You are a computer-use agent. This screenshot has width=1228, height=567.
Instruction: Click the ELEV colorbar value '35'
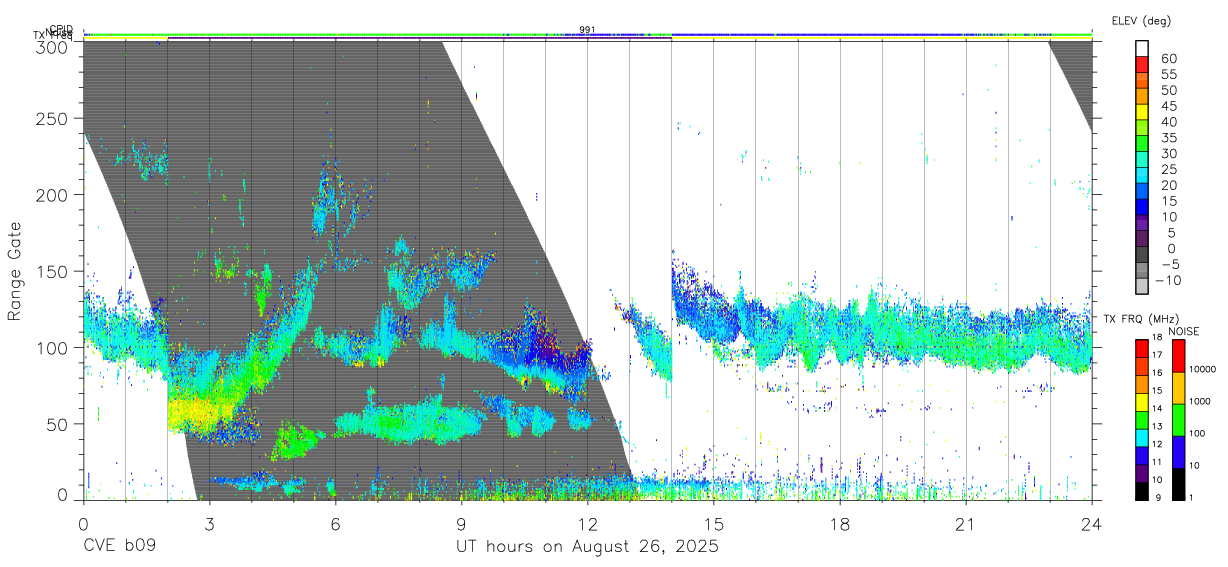tap(1168, 138)
